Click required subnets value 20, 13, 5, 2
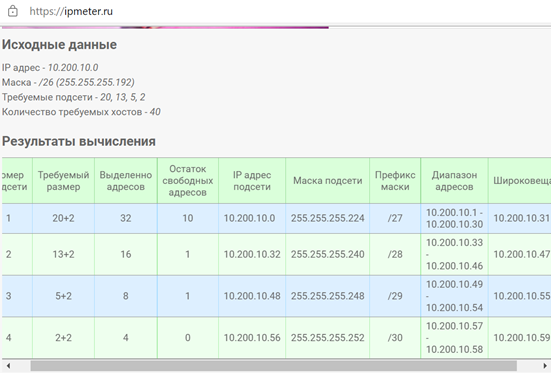The width and height of the screenshot is (551, 373). pyautogui.click(x=123, y=97)
